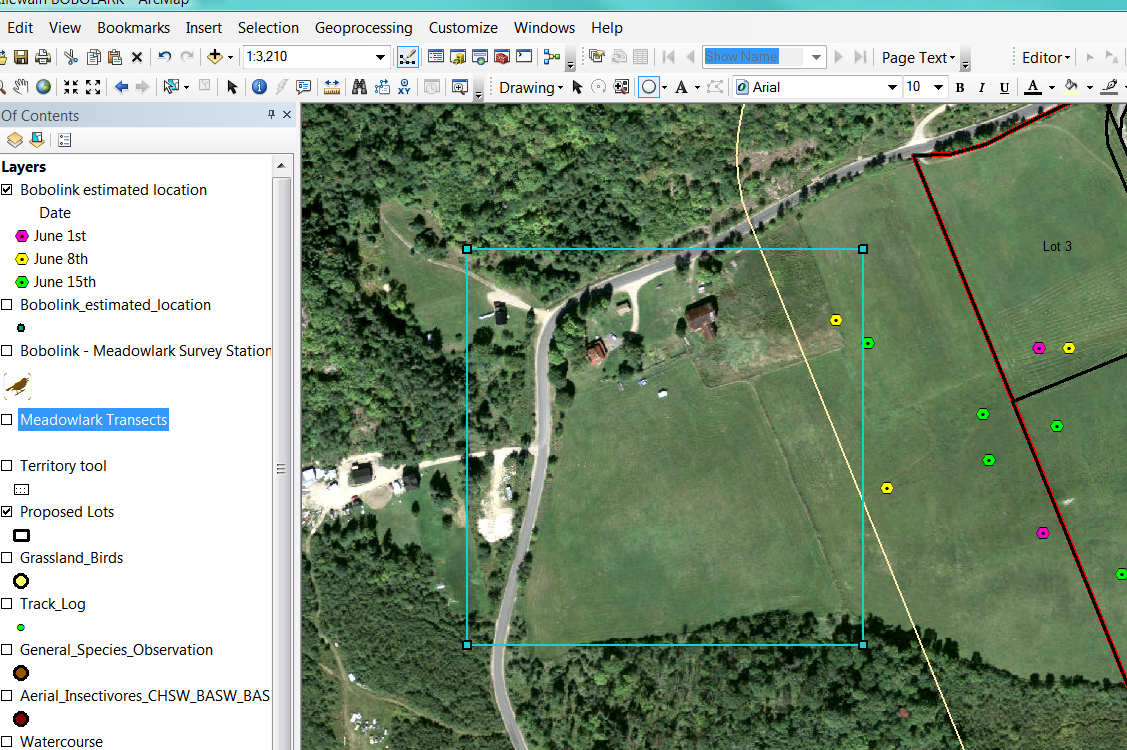Open the Show Name dropdown
The width and height of the screenshot is (1127, 750).
[x=816, y=57]
